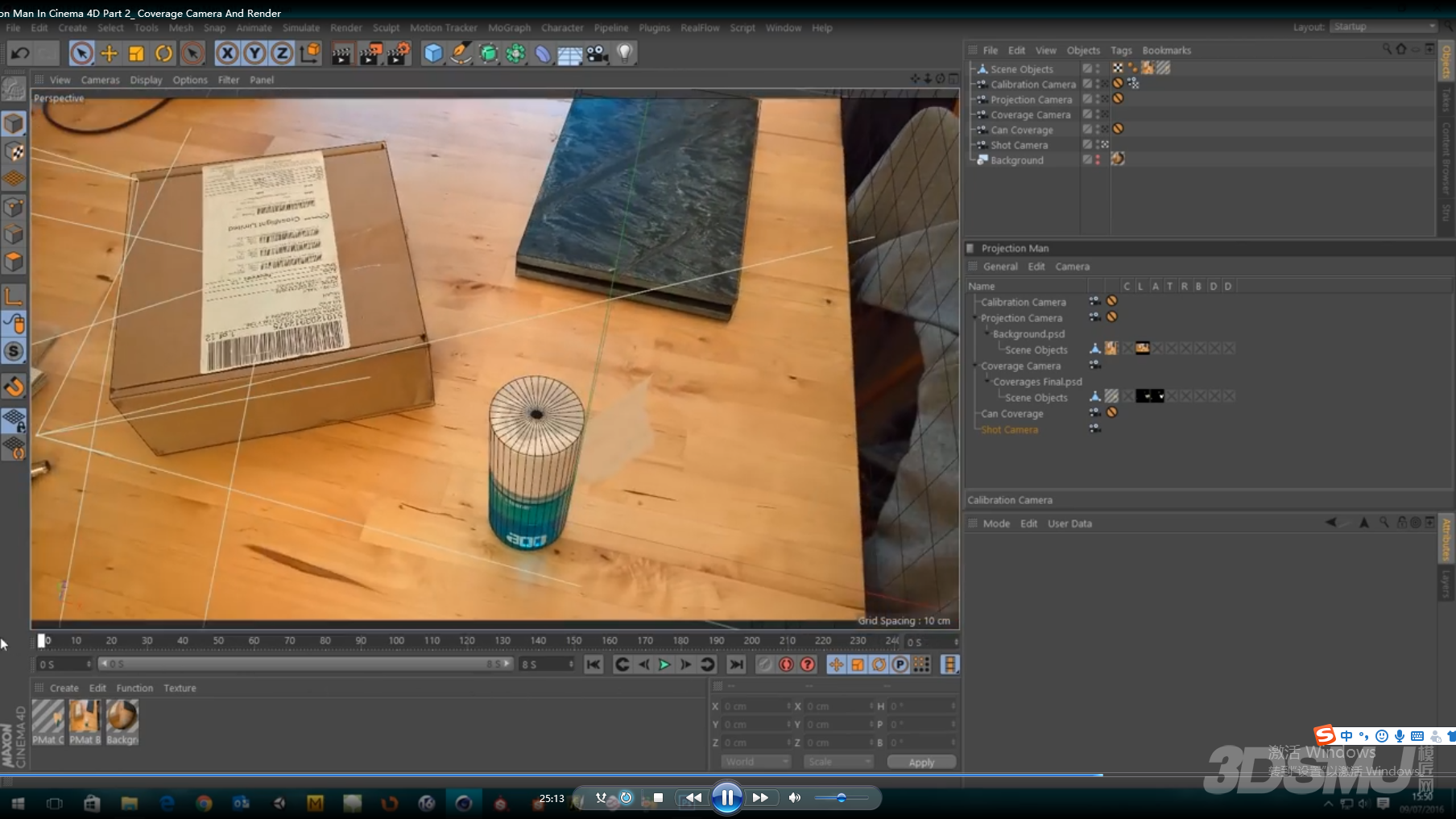Select Scene Objects in Object Manager
1456x819 pixels.
tap(1022, 69)
